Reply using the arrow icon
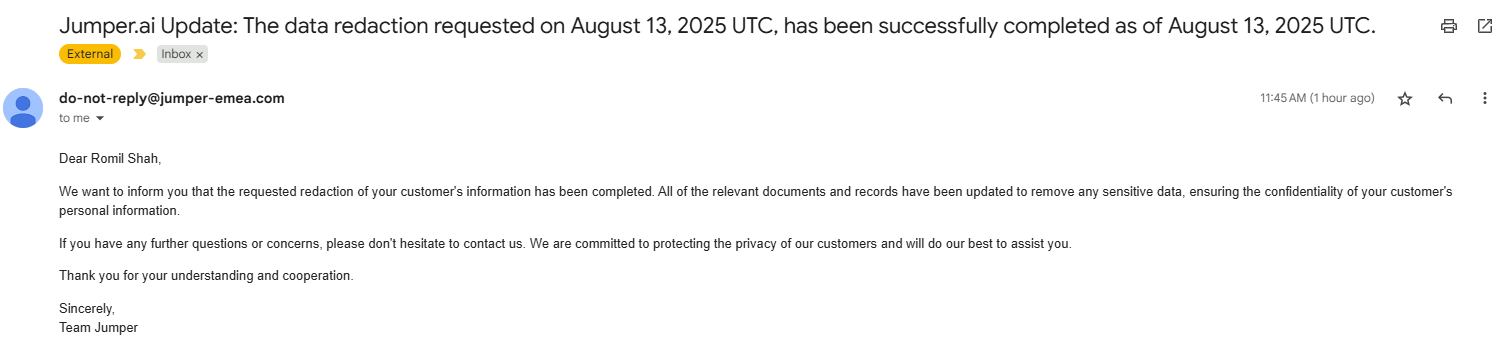1504x363 pixels. (1445, 98)
